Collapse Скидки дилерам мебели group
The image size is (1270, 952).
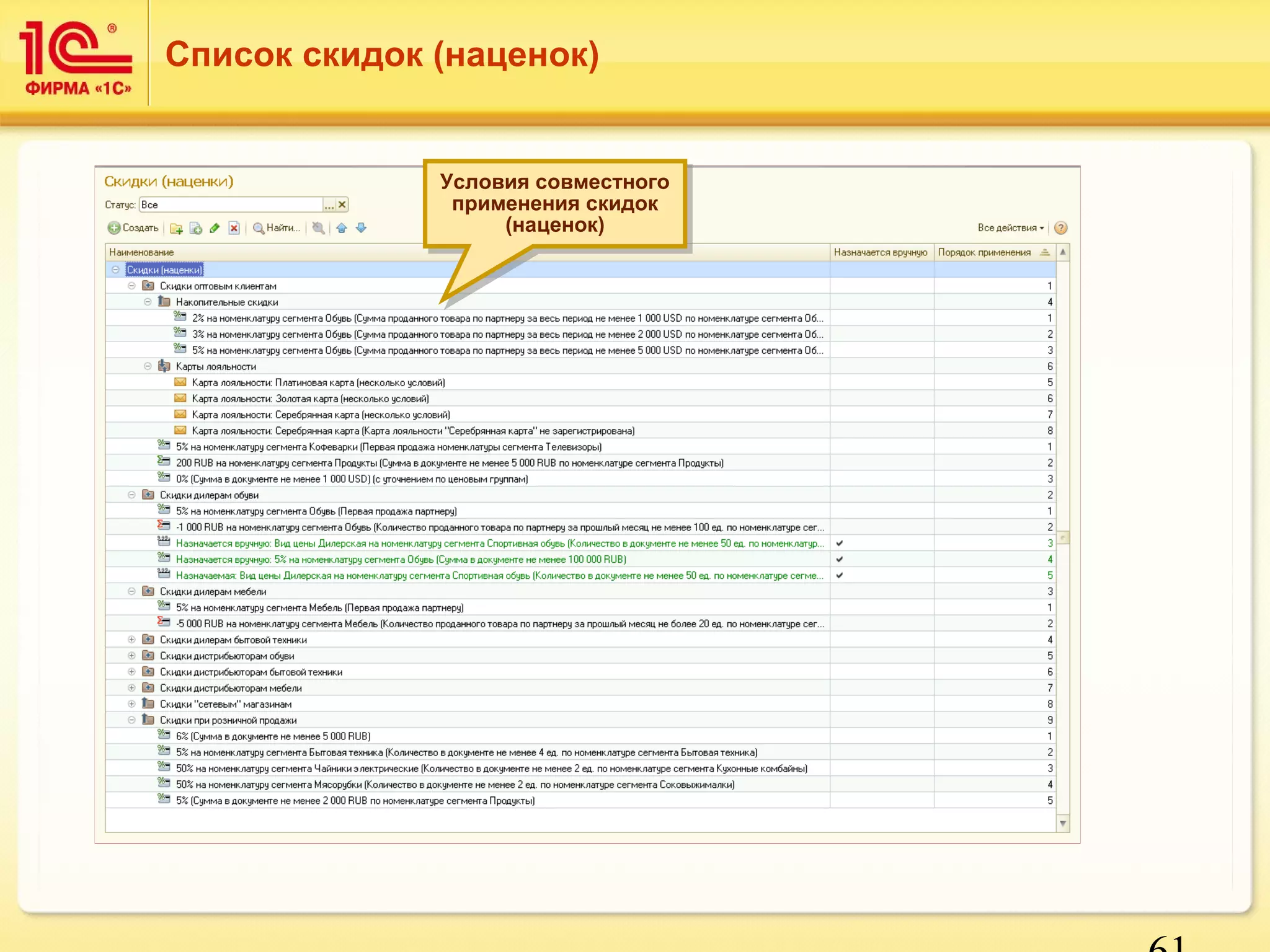pos(131,591)
